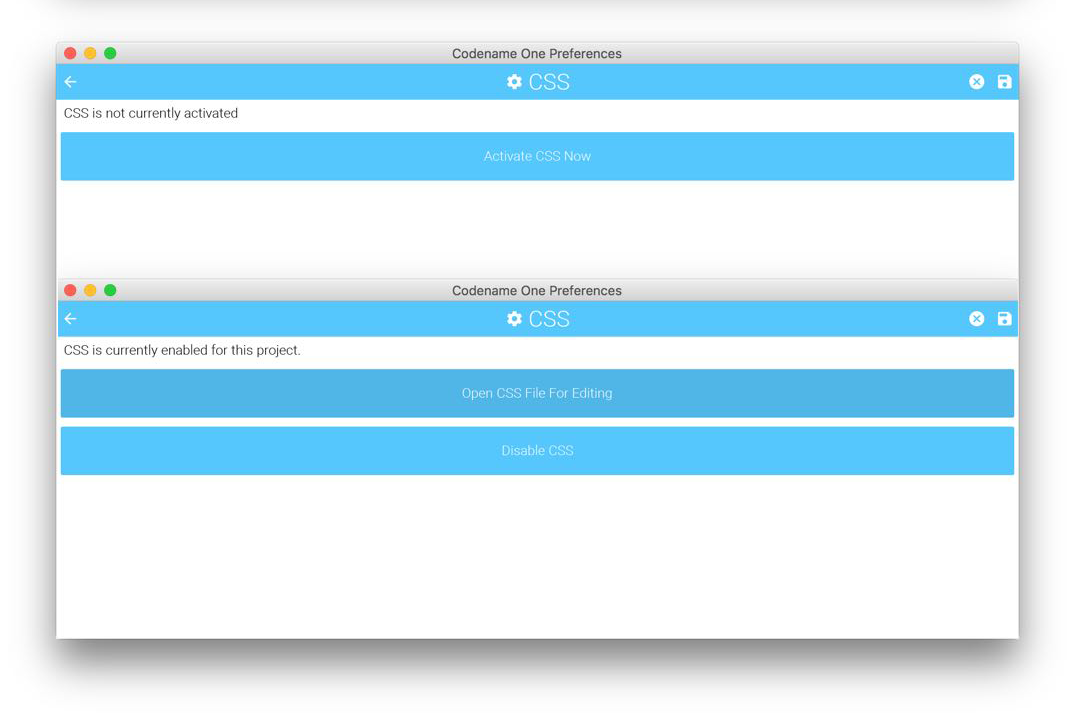This screenshot has height=719, width=1075.
Task: Click the 'CSS is not currently activated' text
Action: click(x=151, y=113)
